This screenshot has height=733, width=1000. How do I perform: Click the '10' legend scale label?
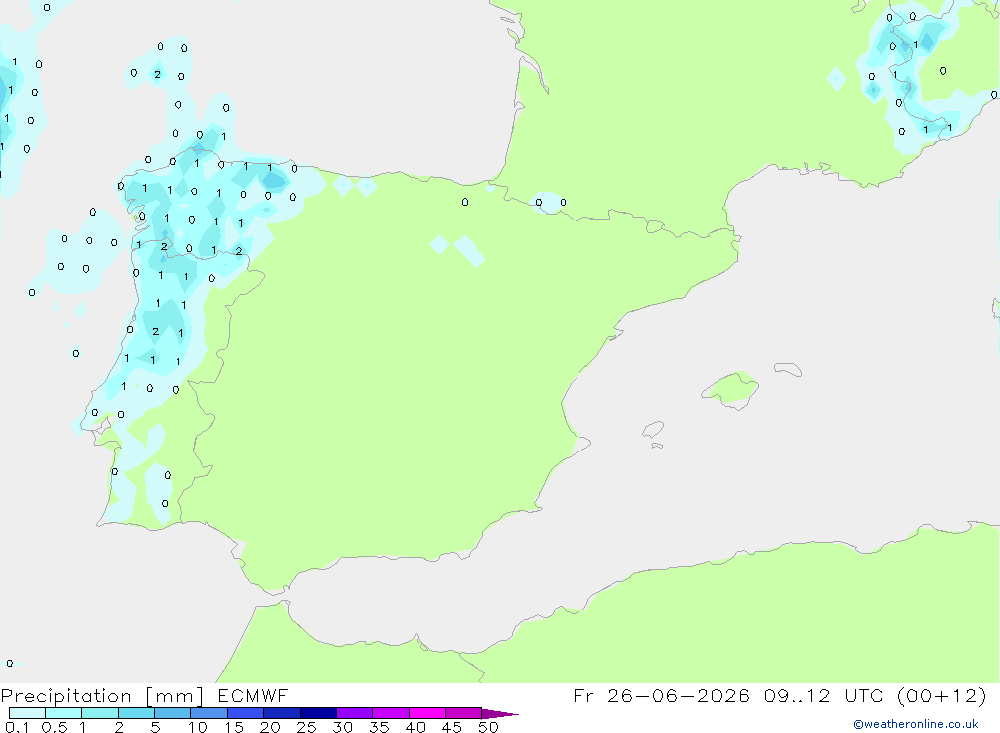(198, 727)
